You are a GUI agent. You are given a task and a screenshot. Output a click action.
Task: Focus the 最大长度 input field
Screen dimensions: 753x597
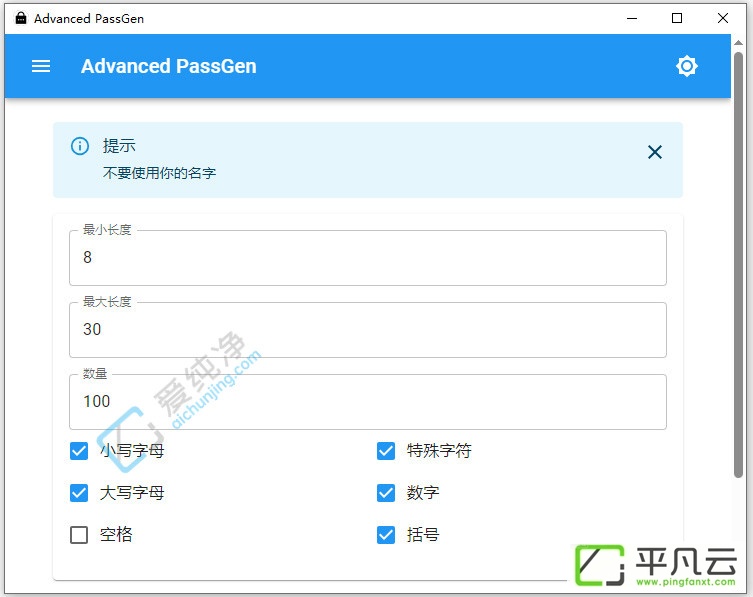tap(367, 330)
